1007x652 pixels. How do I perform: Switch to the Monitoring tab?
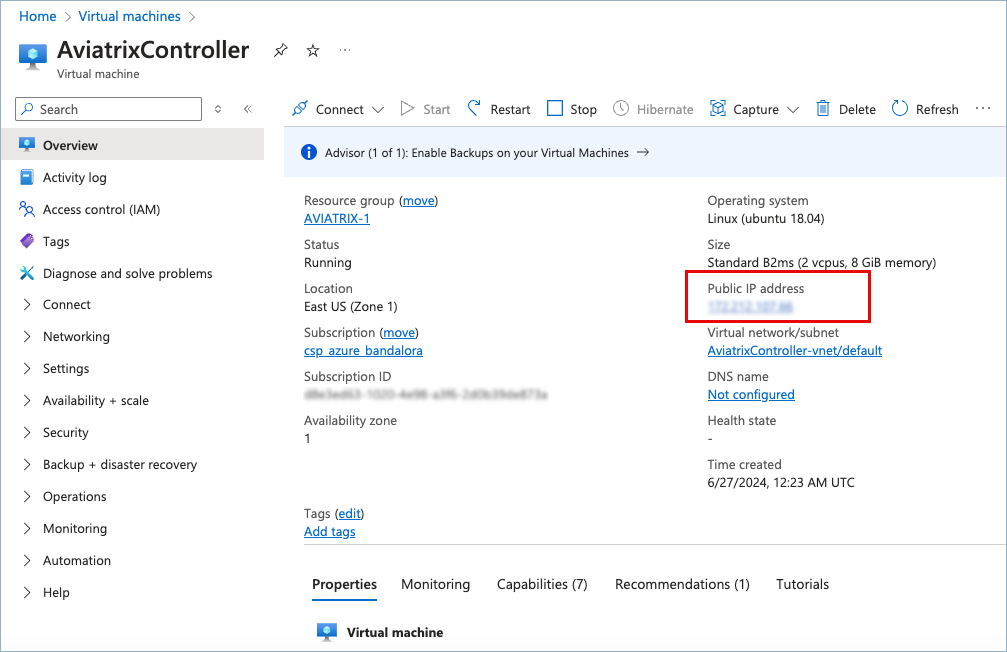[x=435, y=584]
